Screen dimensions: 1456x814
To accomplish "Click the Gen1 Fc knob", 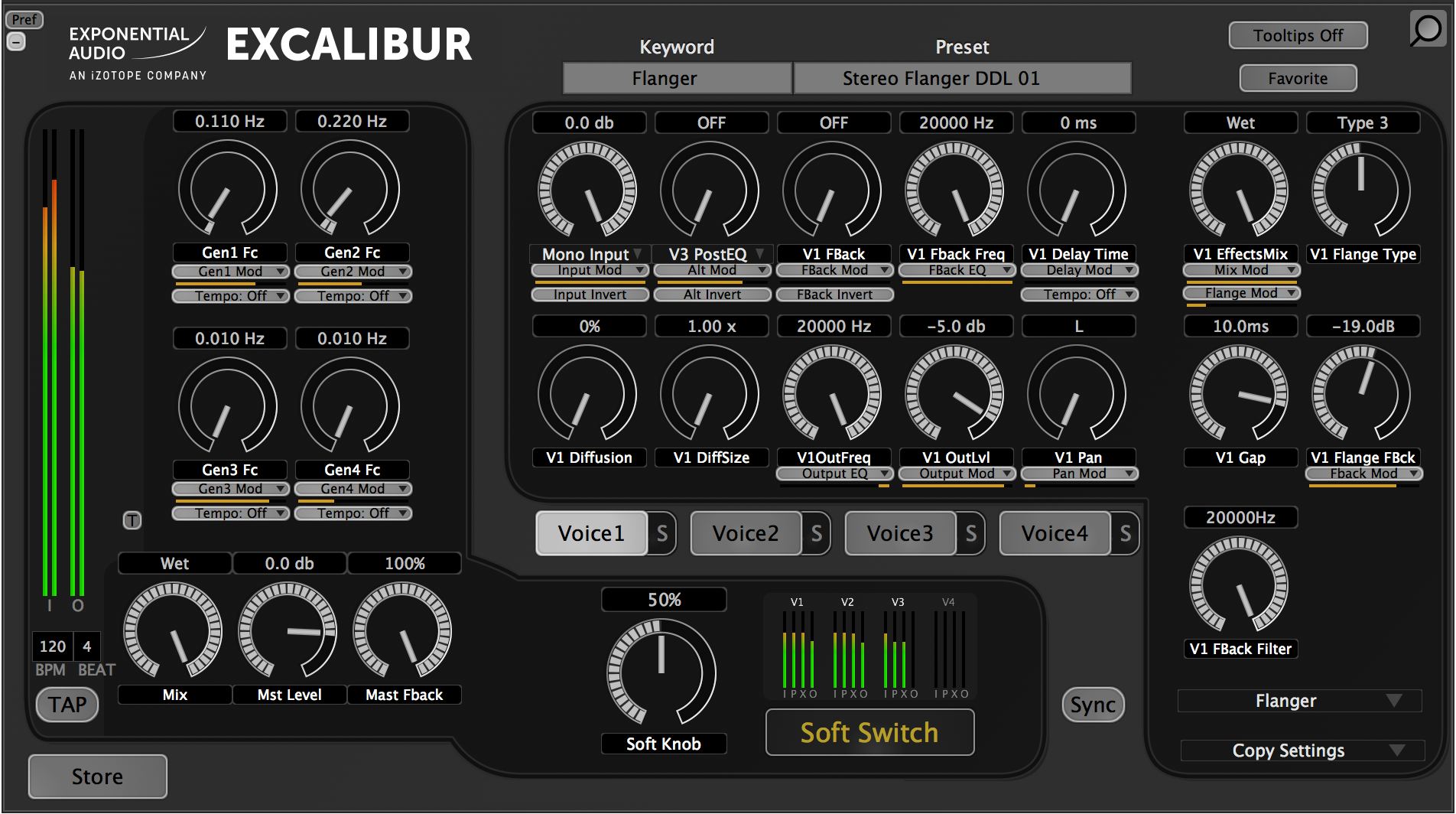I will pos(228,188).
